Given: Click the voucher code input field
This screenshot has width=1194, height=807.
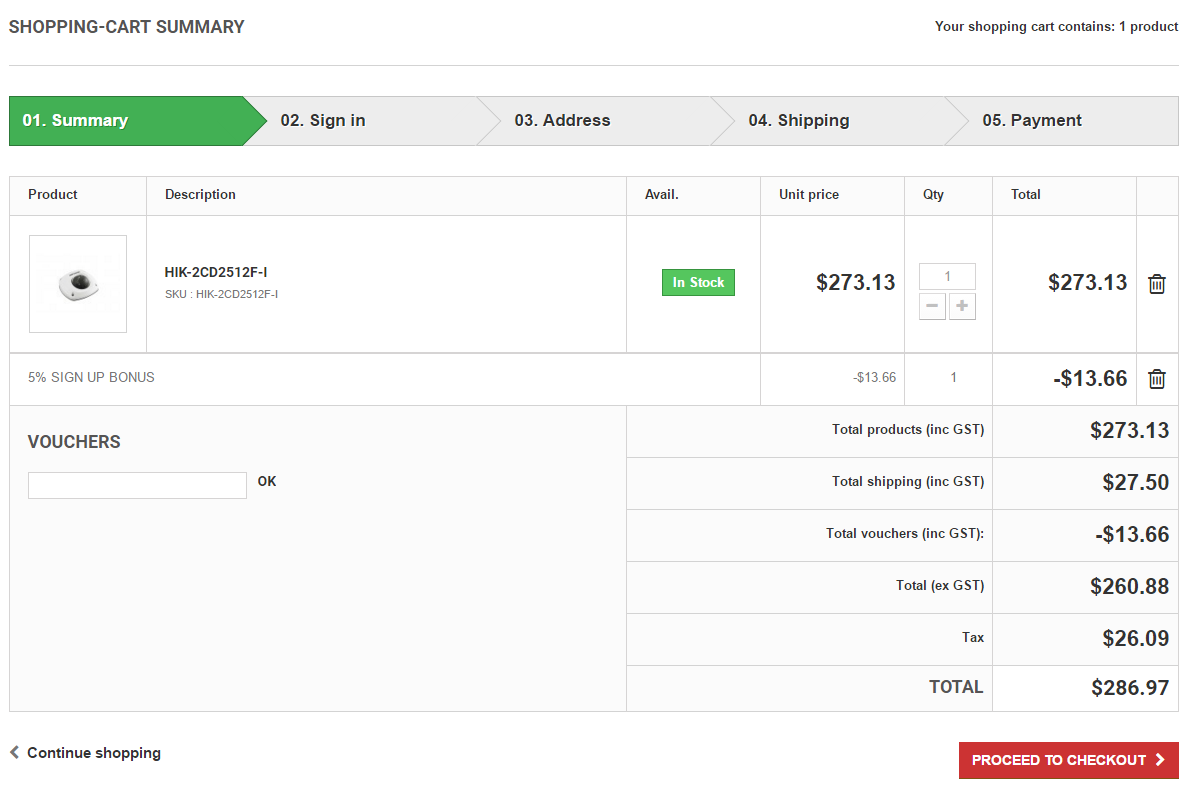Looking at the screenshot, I should [137, 485].
